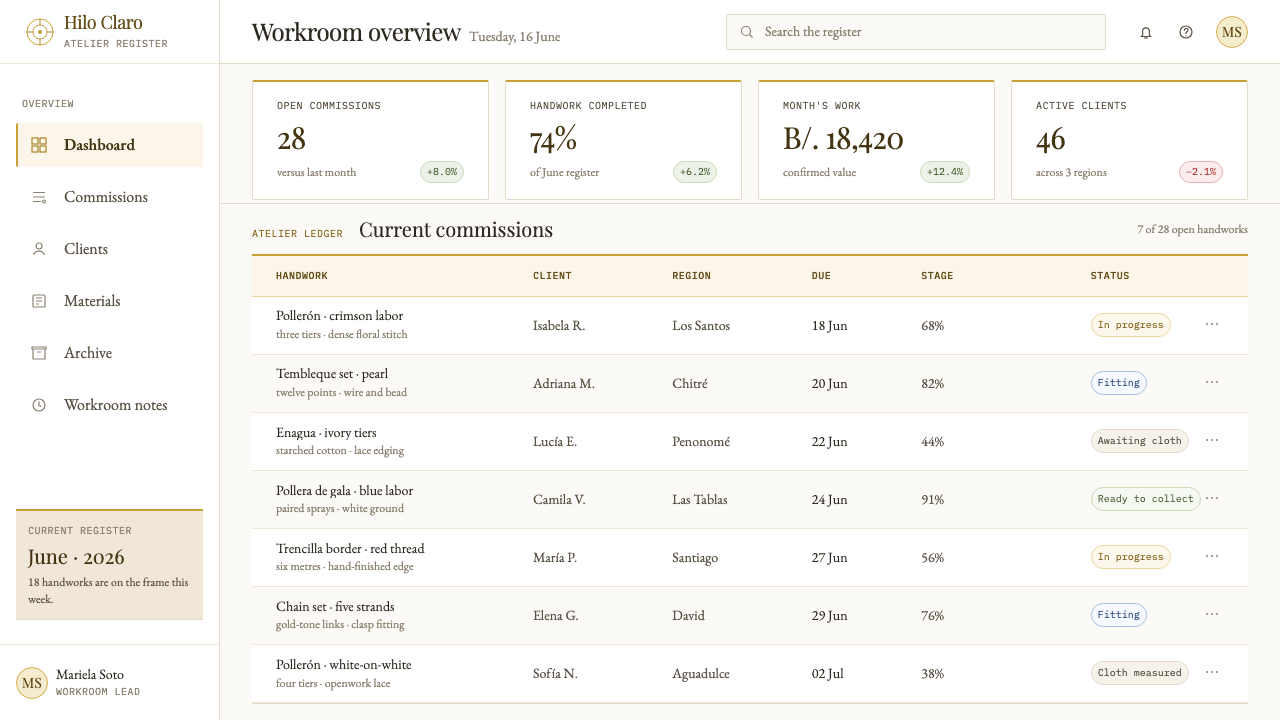The width and height of the screenshot is (1280, 720).
Task: Open the Archive section
Action: coord(109,353)
